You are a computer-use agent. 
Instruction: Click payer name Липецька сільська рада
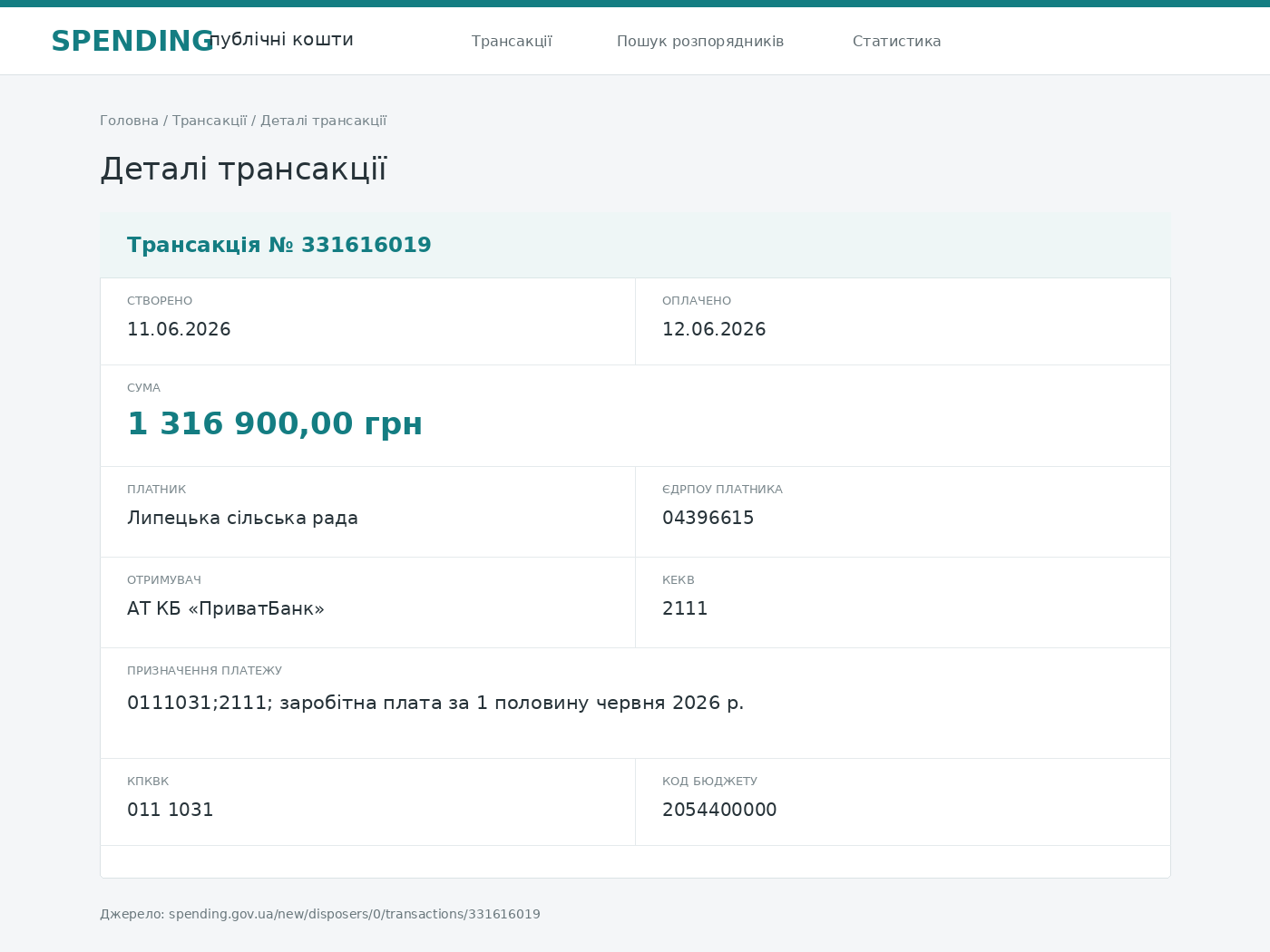(242, 518)
